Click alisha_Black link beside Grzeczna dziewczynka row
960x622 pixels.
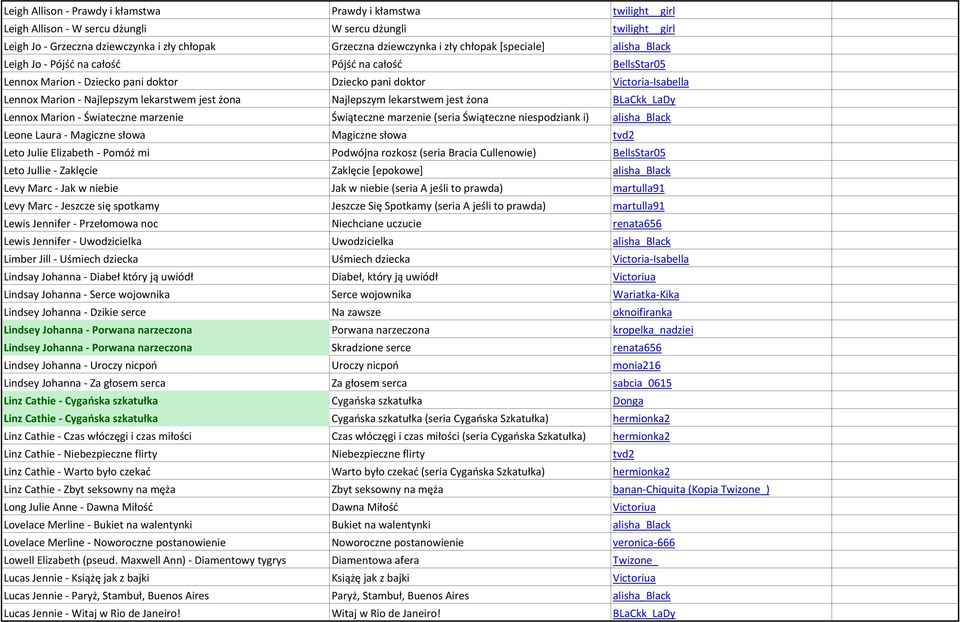click(642, 47)
